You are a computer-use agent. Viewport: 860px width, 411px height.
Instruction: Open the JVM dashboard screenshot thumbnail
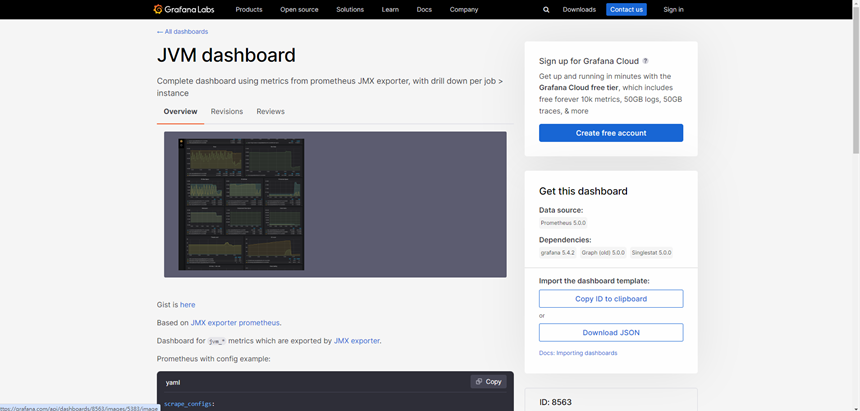(x=241, y=204)
